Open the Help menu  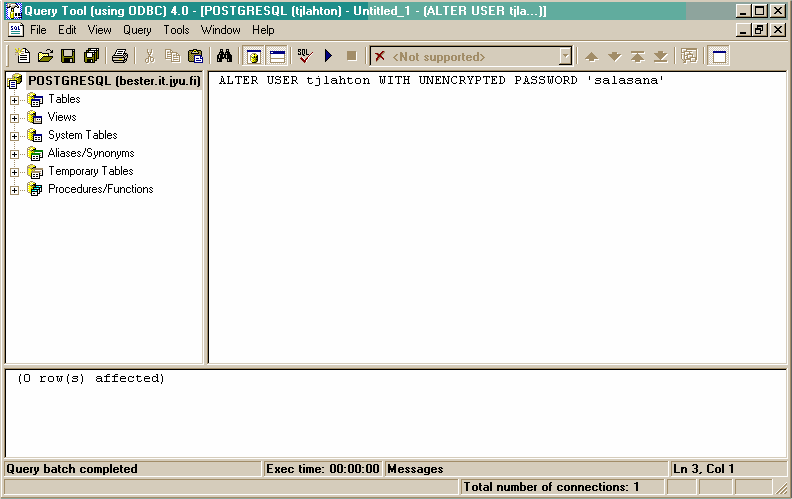[263, 30]
